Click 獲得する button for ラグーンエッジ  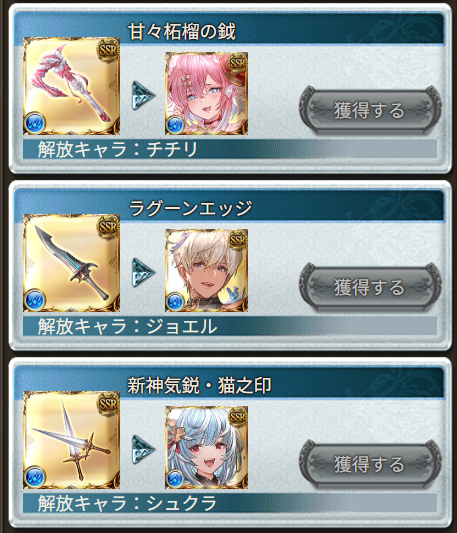click(x=370, y=287)
